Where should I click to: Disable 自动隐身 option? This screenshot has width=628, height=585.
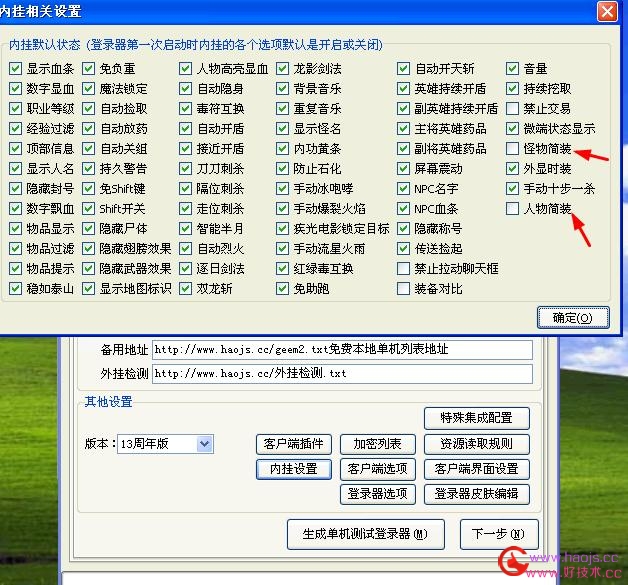tap(185, 88)
